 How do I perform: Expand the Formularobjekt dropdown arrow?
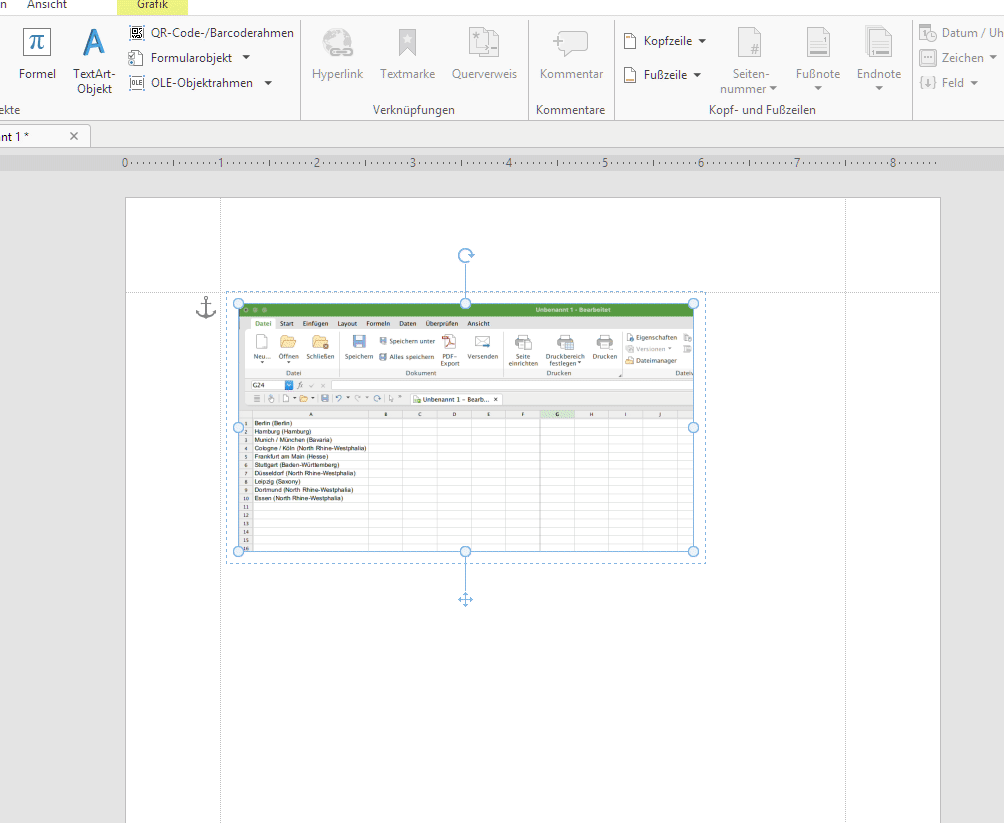click(246, 58)
